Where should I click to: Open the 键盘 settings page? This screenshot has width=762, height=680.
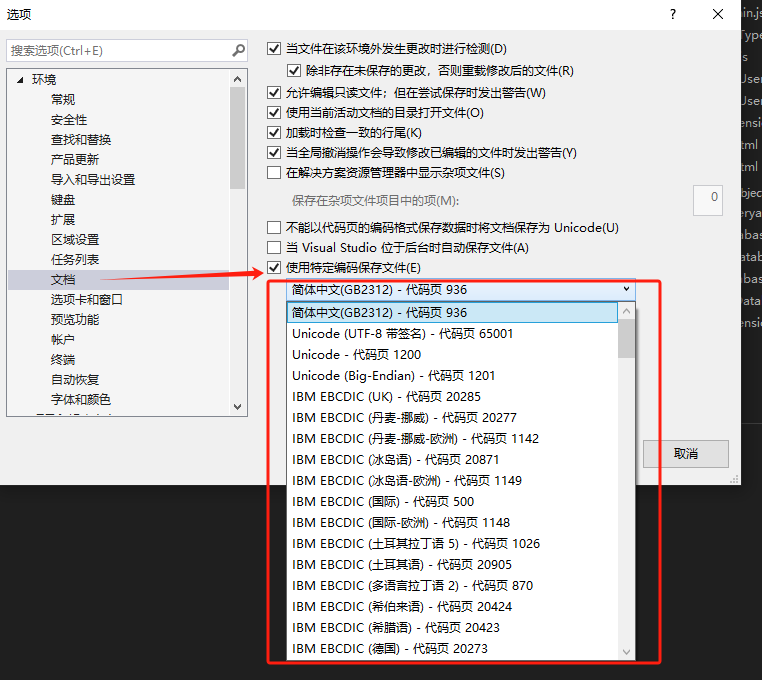(63, 200)
